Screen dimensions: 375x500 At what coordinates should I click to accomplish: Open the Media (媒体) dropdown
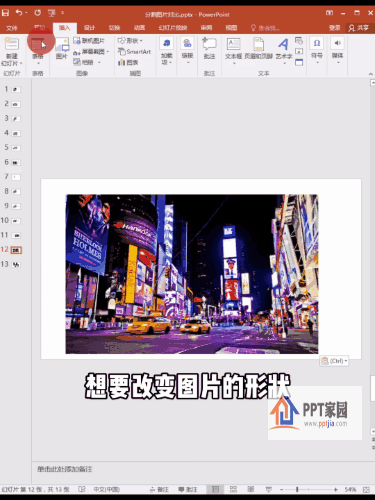point(337,50)
